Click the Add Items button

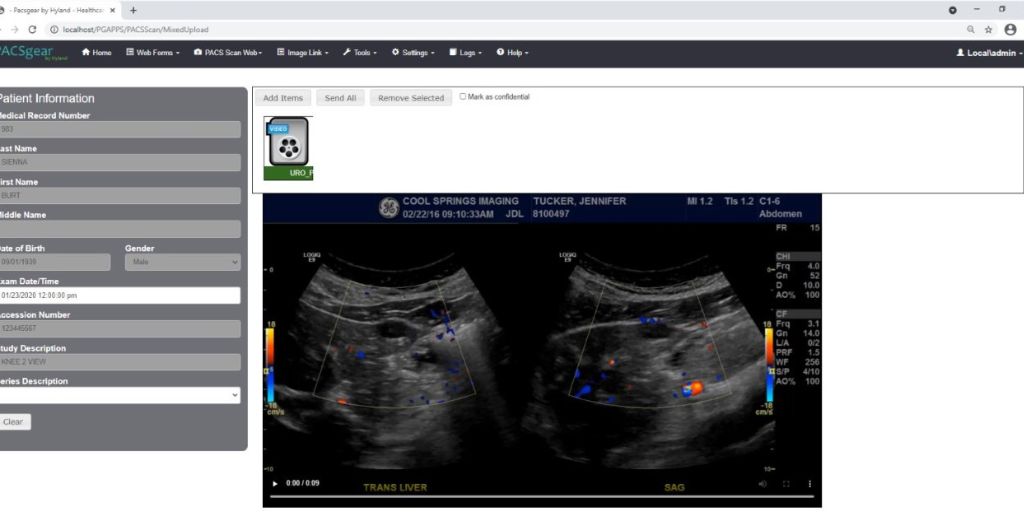(x=282, y=98)
